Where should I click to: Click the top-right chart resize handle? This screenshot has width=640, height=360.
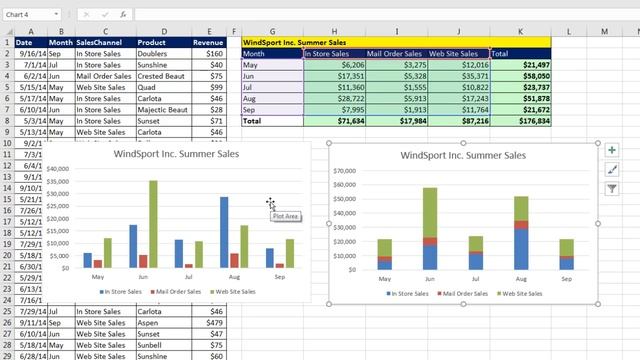pos(598,143)
